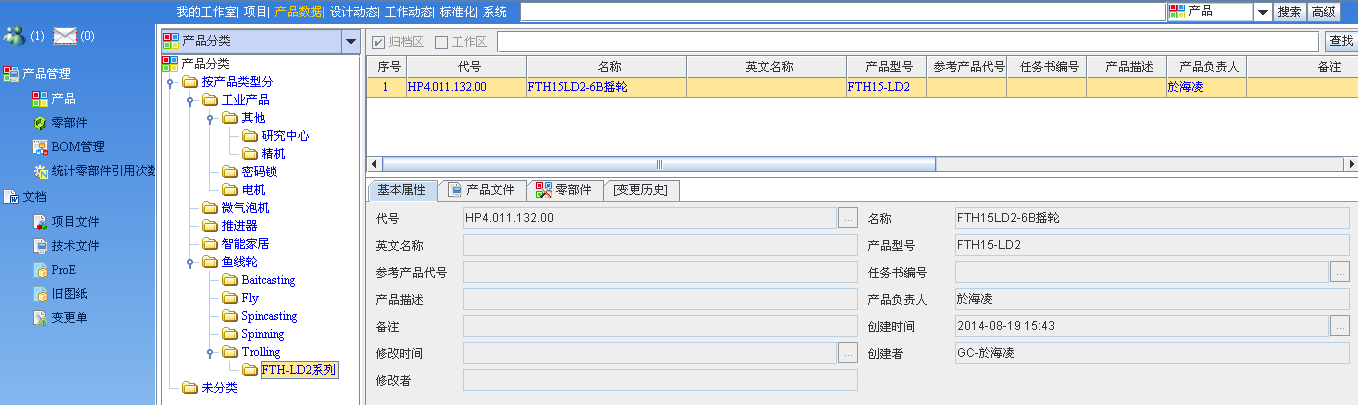Click the 搜索 button
The image size is (1358, 405).
pos(1290,12)
